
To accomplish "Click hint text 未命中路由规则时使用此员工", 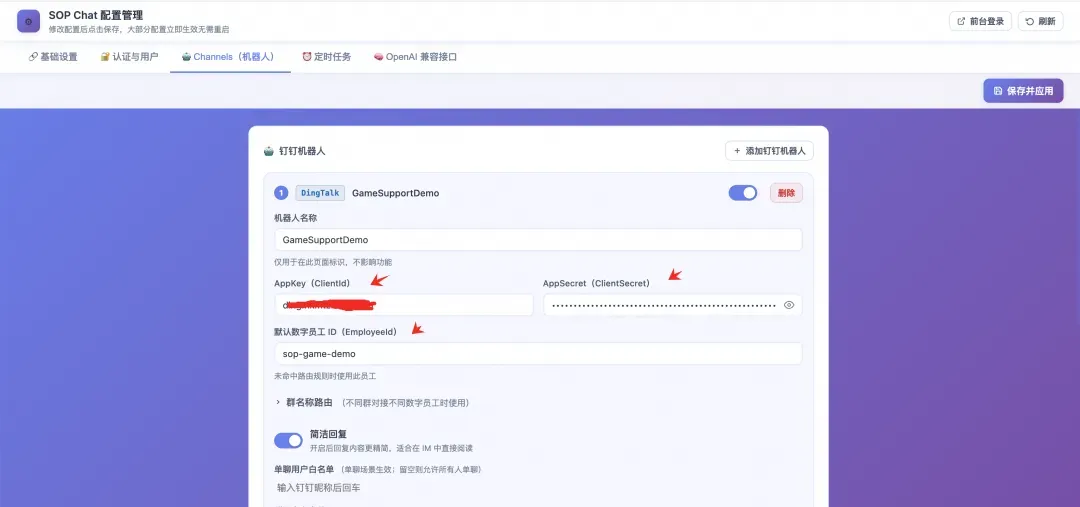I will (324, 376).
